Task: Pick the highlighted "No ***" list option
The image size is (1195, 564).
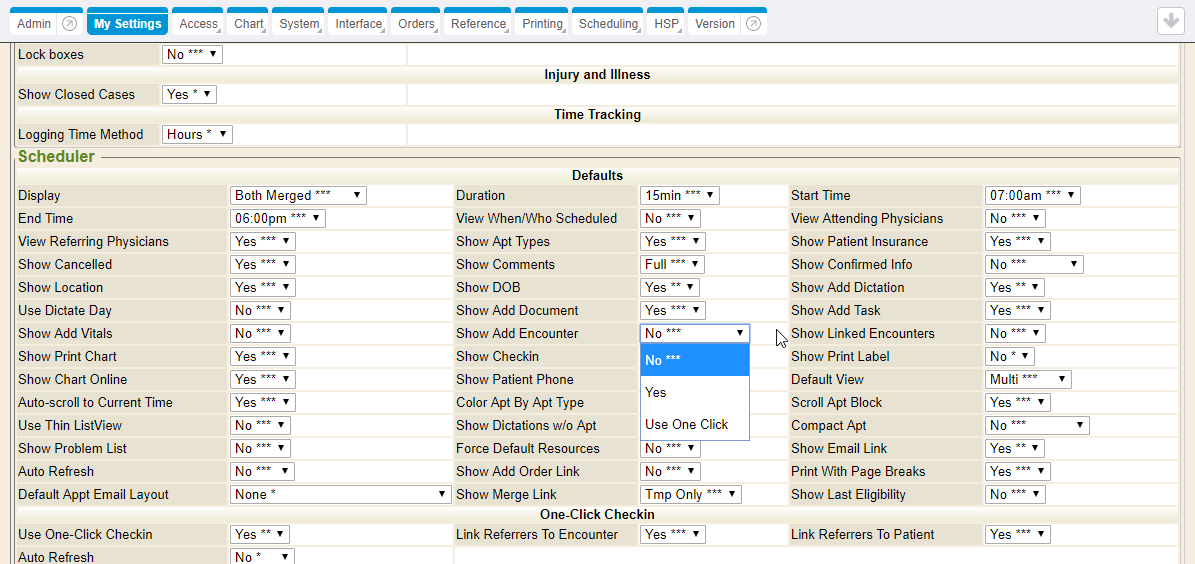Action: (694, 360)
